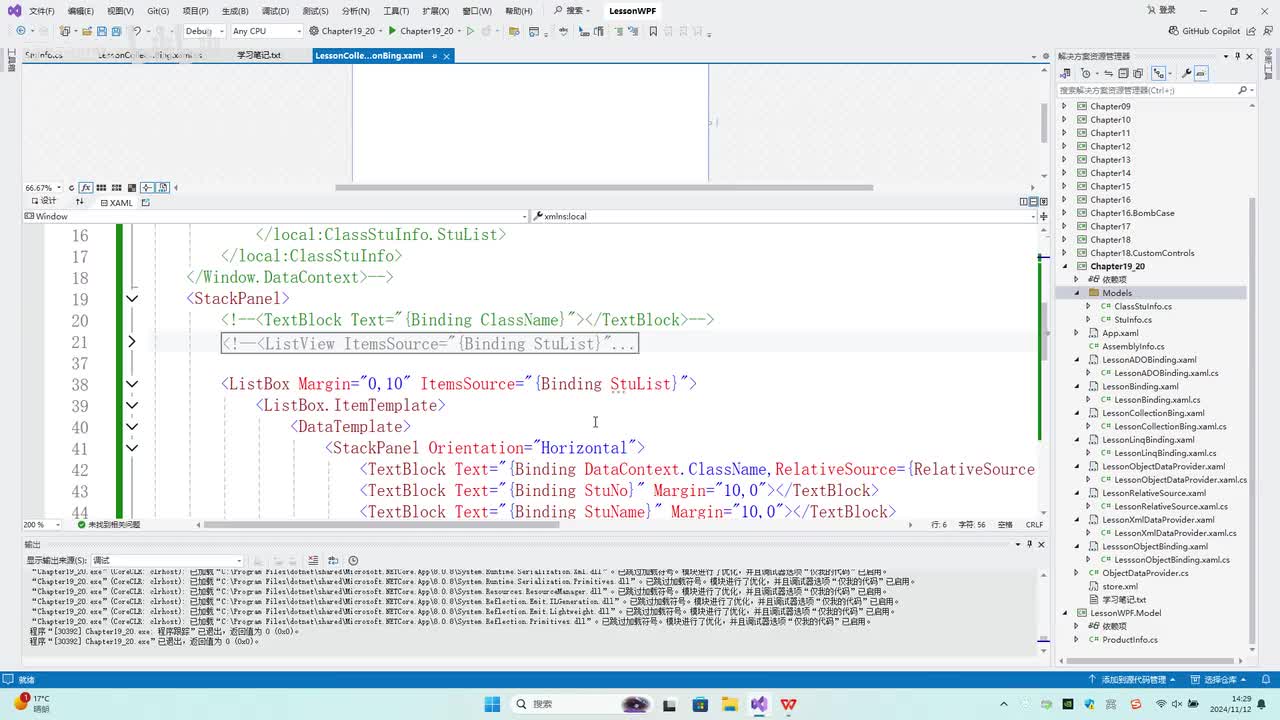The width and height of the screenshot is (1280, 720).
Task: Open the Debug configuration dropdown
Action: (x=204, y=31)
